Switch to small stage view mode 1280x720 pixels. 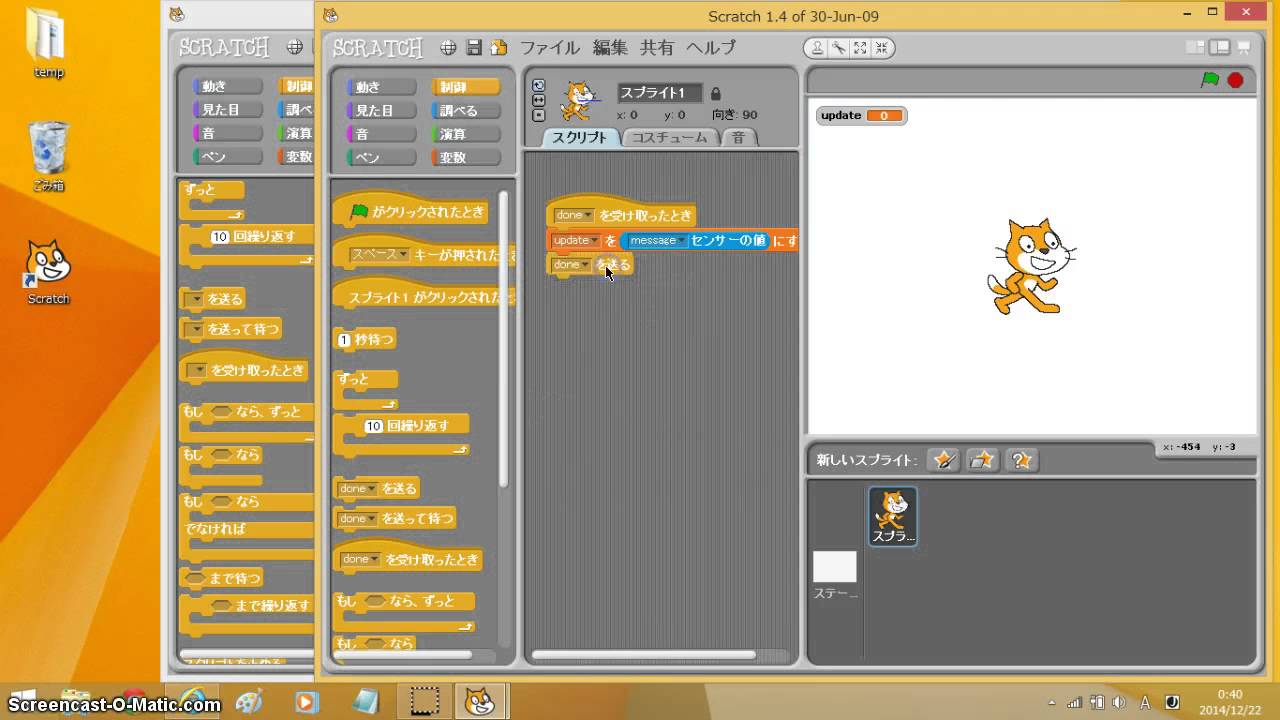coord(1195,47)
